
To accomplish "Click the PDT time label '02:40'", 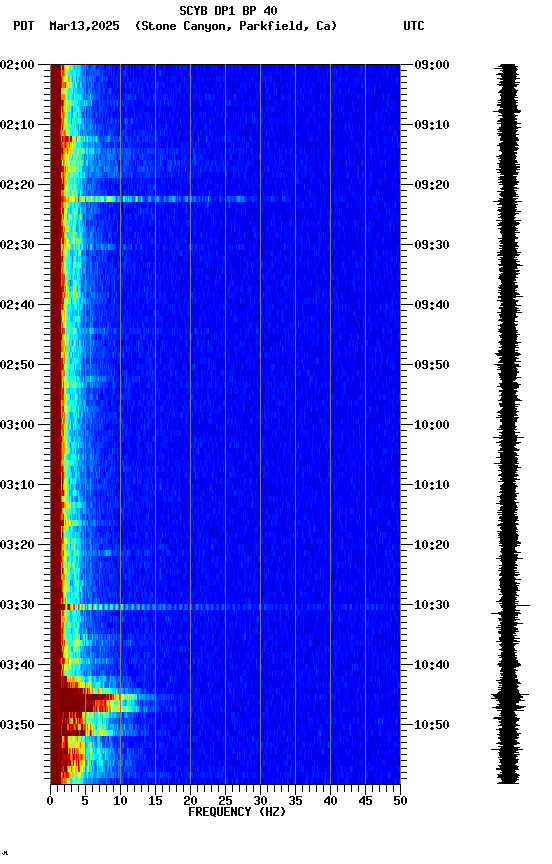I will pos(17,305).
